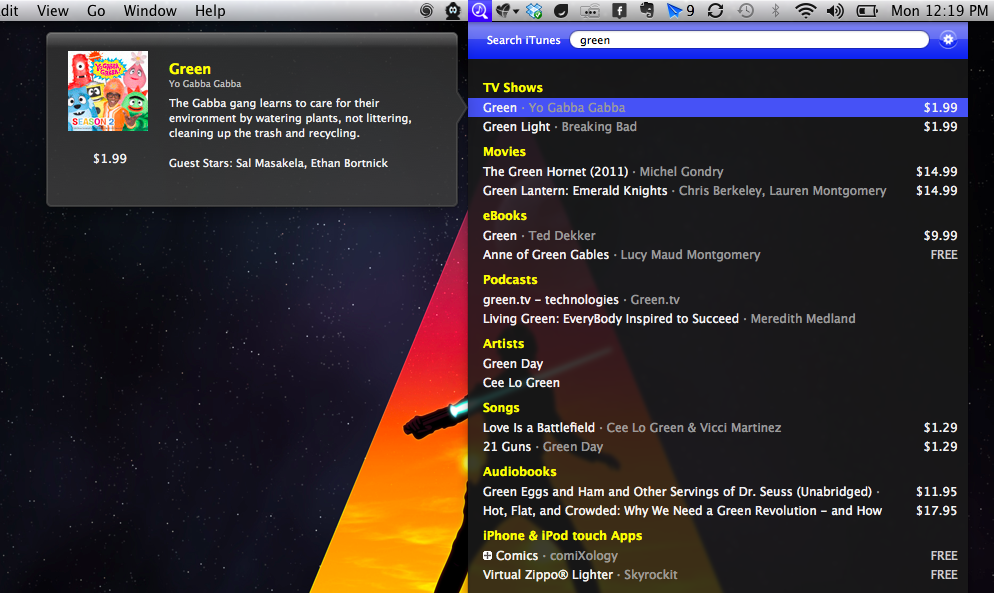Open the Window menu
Screen dimensions: 994x593
150,10
